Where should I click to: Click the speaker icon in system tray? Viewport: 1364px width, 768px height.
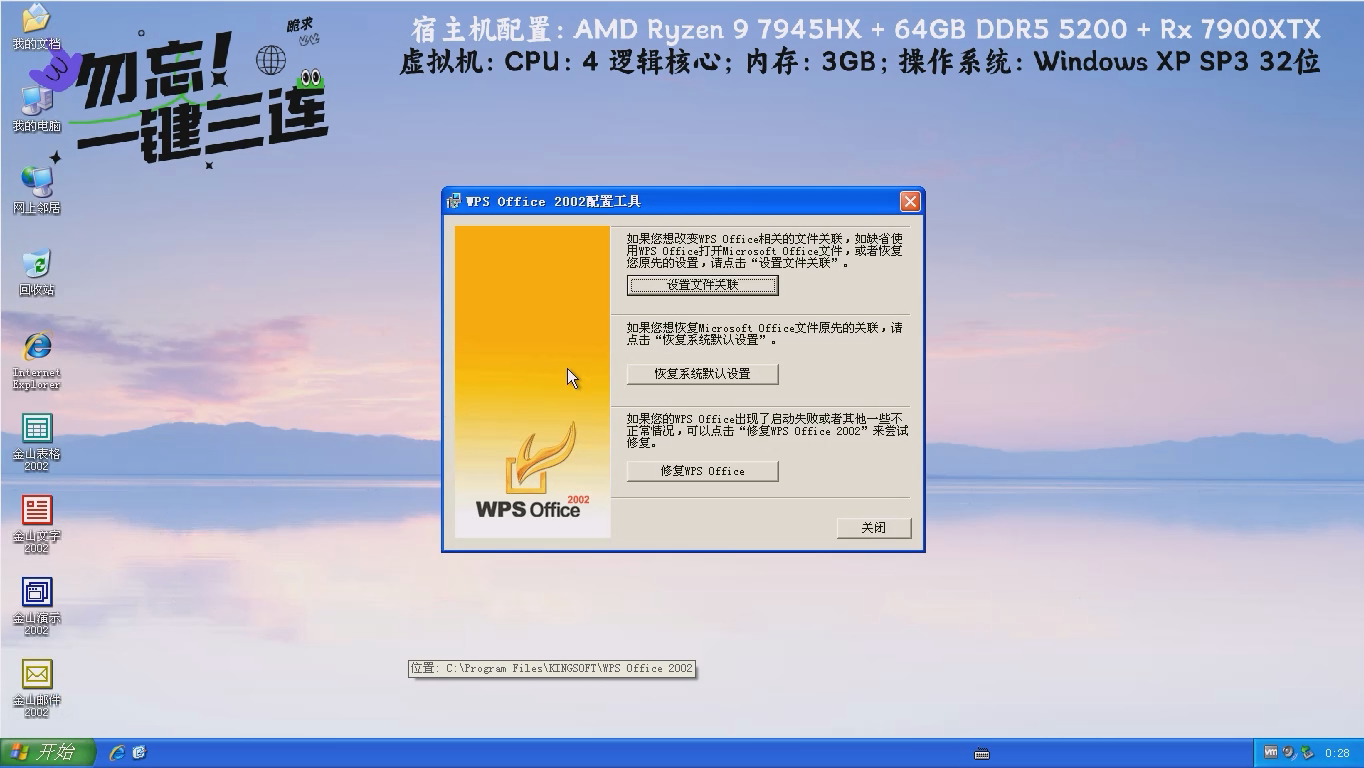click(x=1289, y=752)
